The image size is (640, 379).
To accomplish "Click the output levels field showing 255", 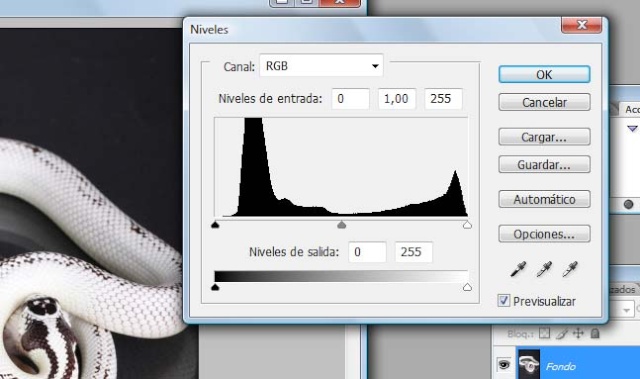I will 414,252.
